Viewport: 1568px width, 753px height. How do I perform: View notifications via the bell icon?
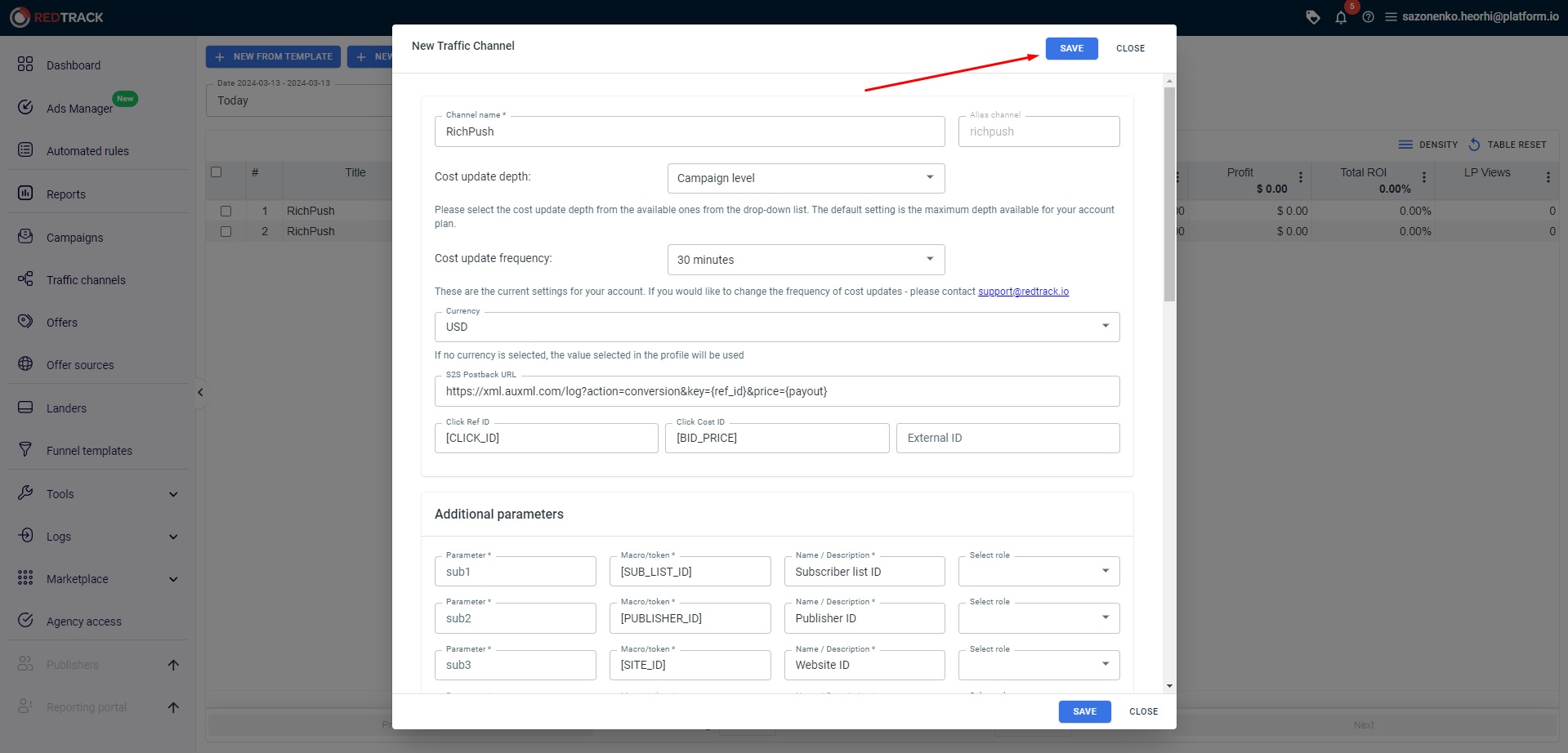coord(1340,17)
